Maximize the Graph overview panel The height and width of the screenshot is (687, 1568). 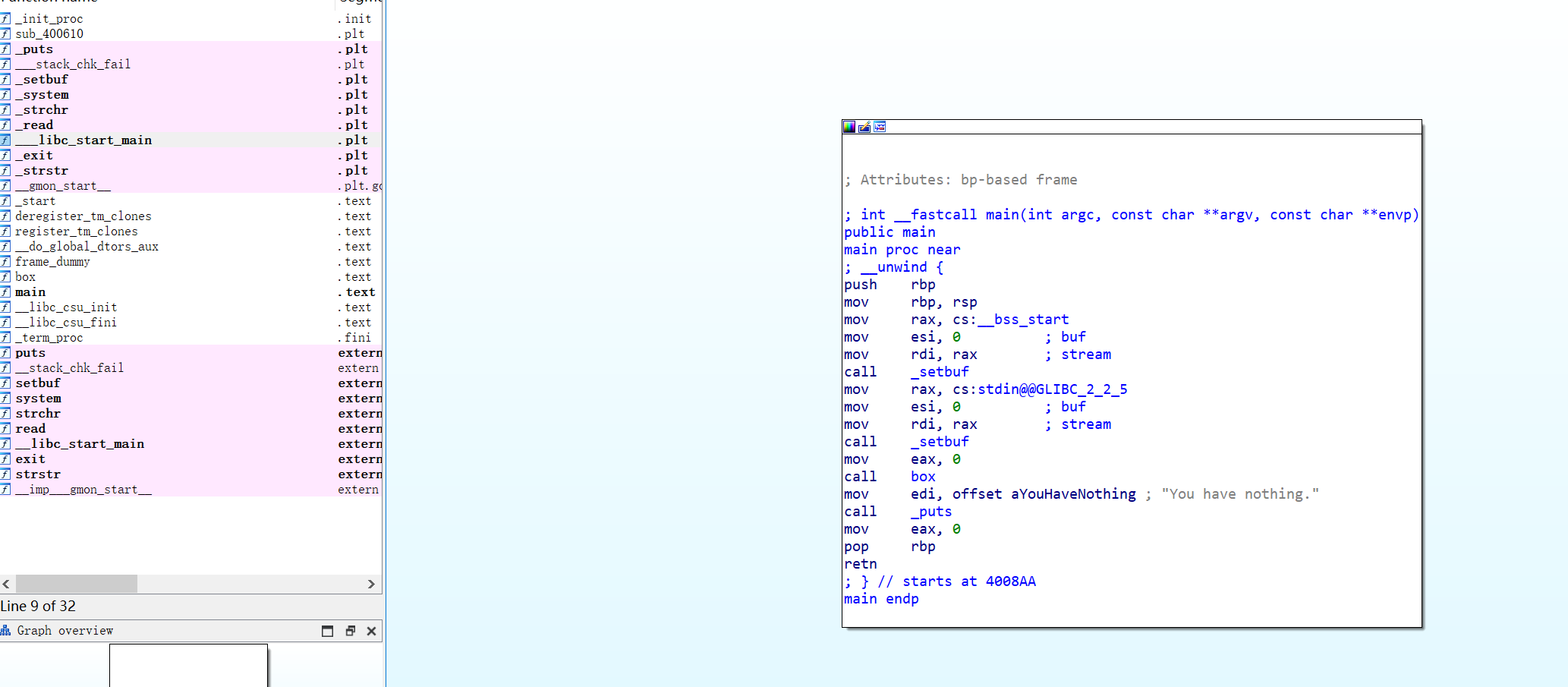(327, 631)
